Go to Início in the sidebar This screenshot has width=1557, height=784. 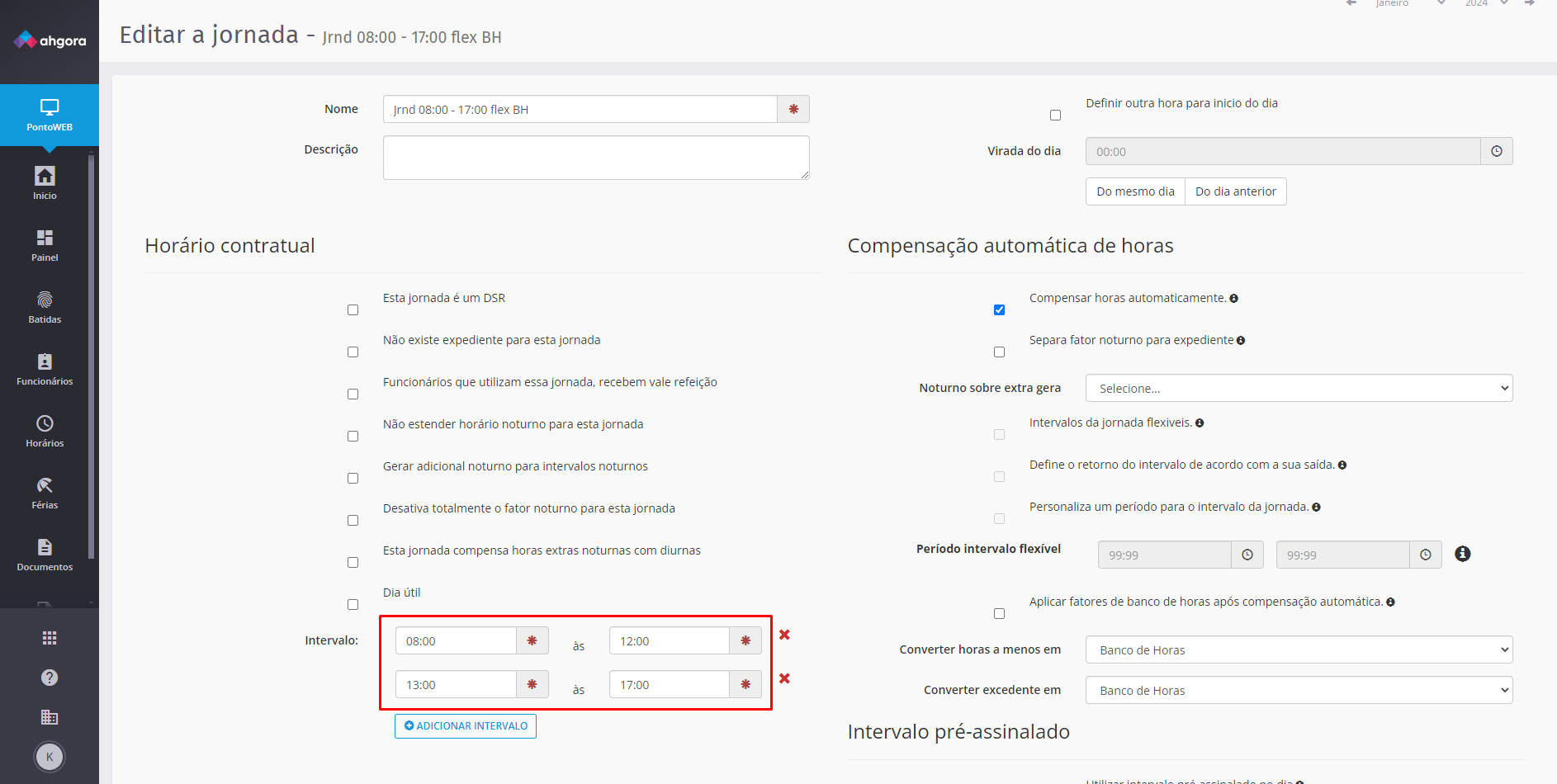click(x=45, y=183)
